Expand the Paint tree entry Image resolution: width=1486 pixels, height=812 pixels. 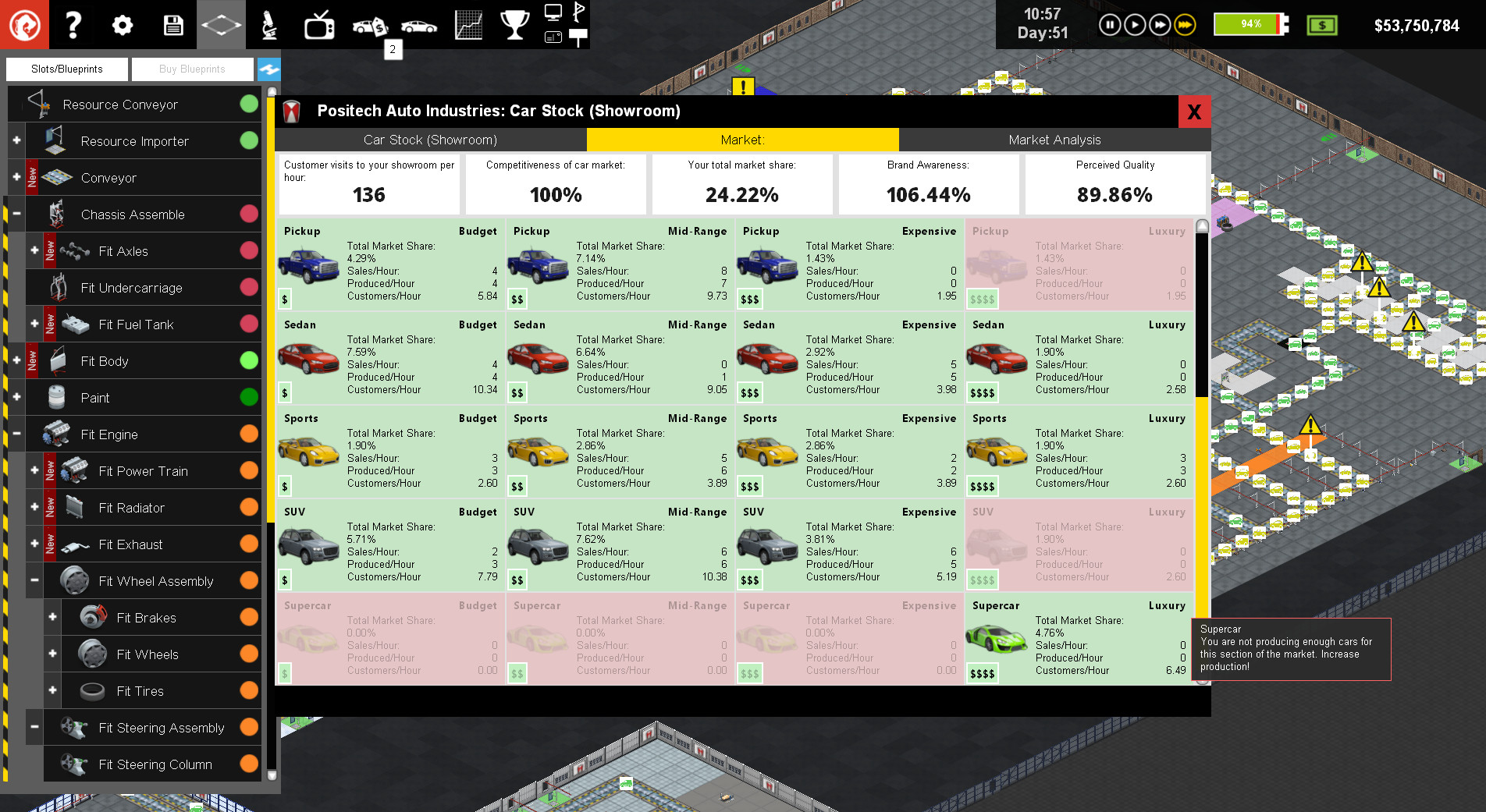16,397
